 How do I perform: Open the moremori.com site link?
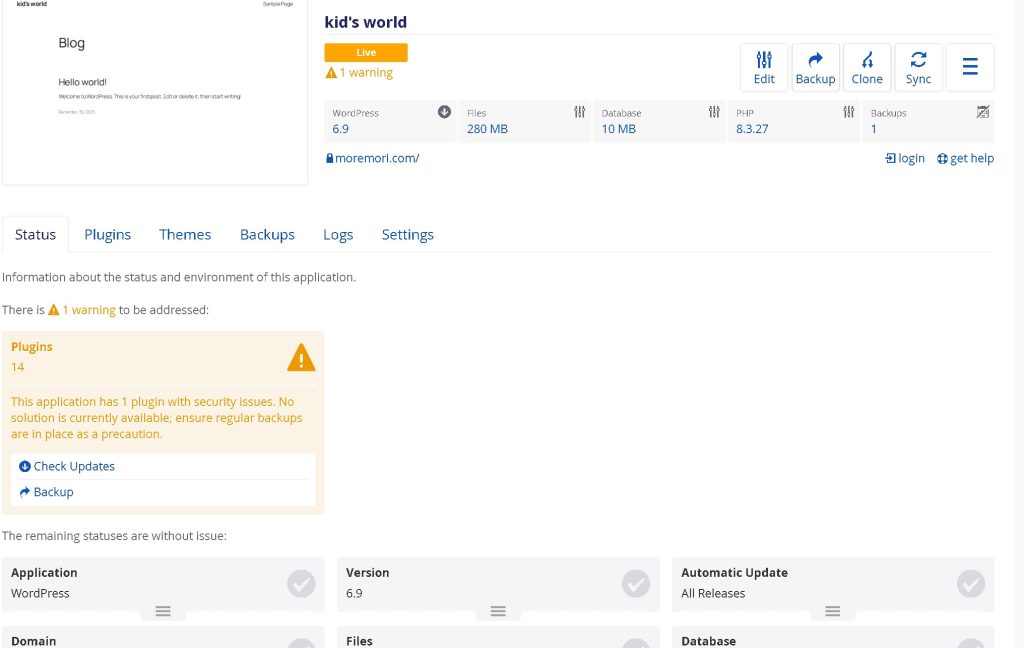[377, 158]
